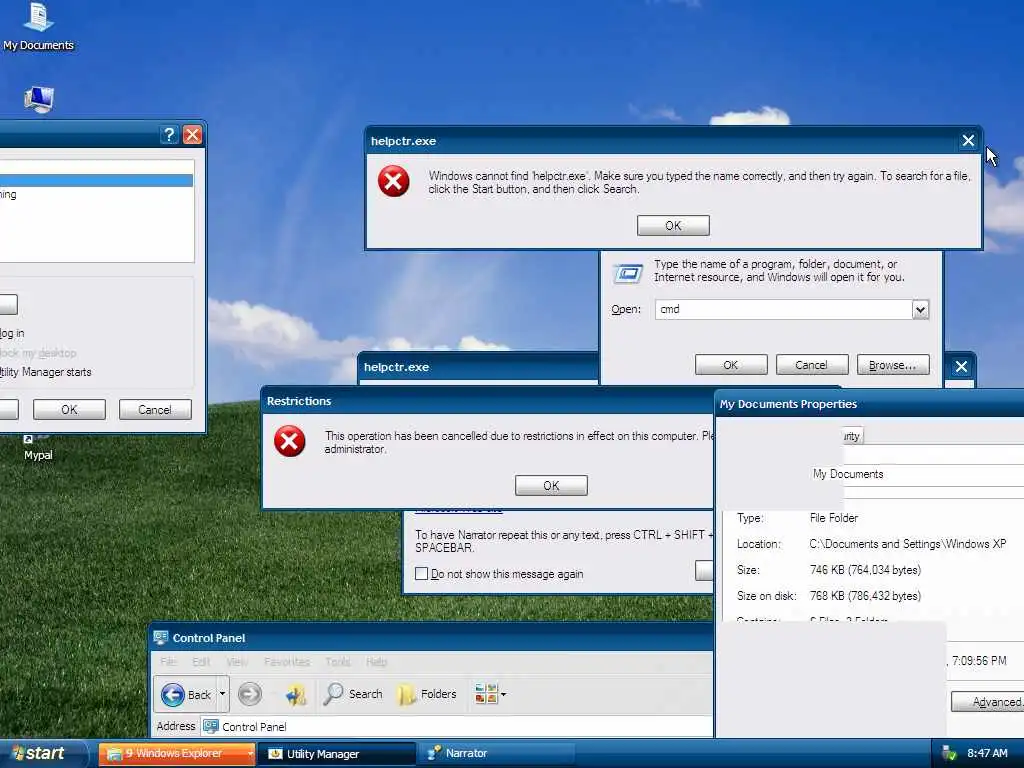The width and height of the screenshot is (1024, 768).
Task: Click the 7:09:56 PM timestamp in Properties
Action: pos(979,661)
